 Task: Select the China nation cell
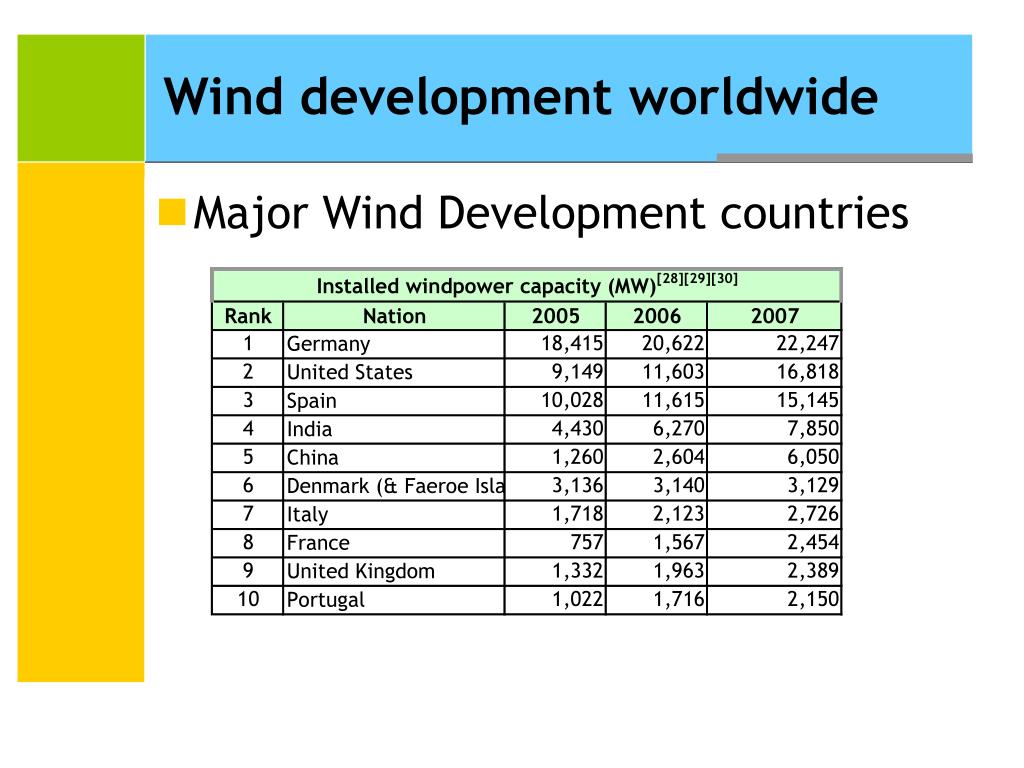click(x=394, y=457)
